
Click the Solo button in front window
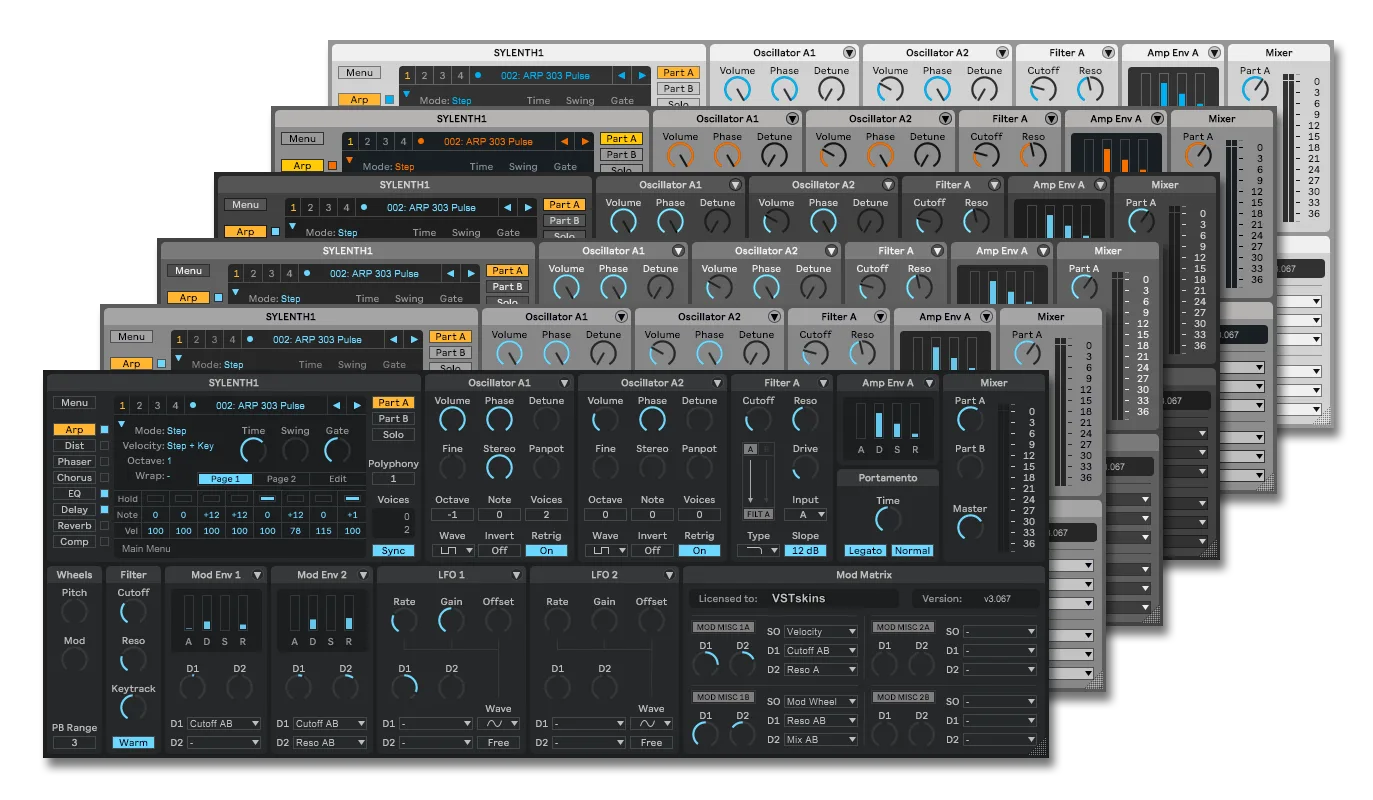(393, 435)
